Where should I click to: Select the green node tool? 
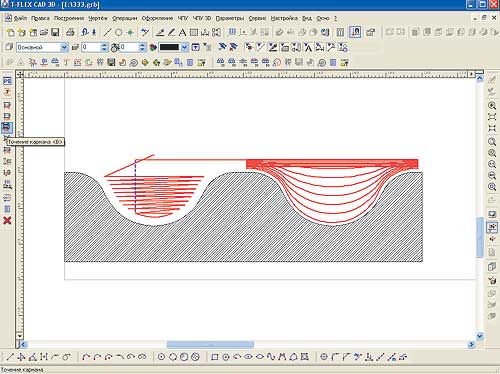click(x=130, y=32)
